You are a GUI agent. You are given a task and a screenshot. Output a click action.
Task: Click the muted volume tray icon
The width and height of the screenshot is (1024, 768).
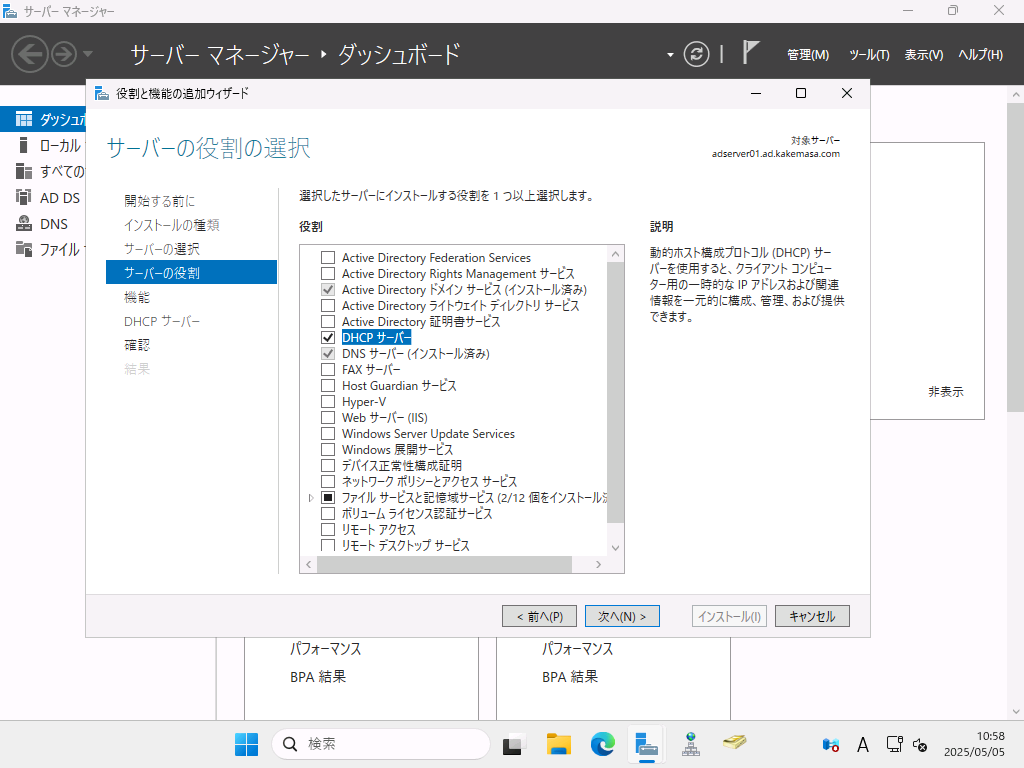click(x=920, y=744)
